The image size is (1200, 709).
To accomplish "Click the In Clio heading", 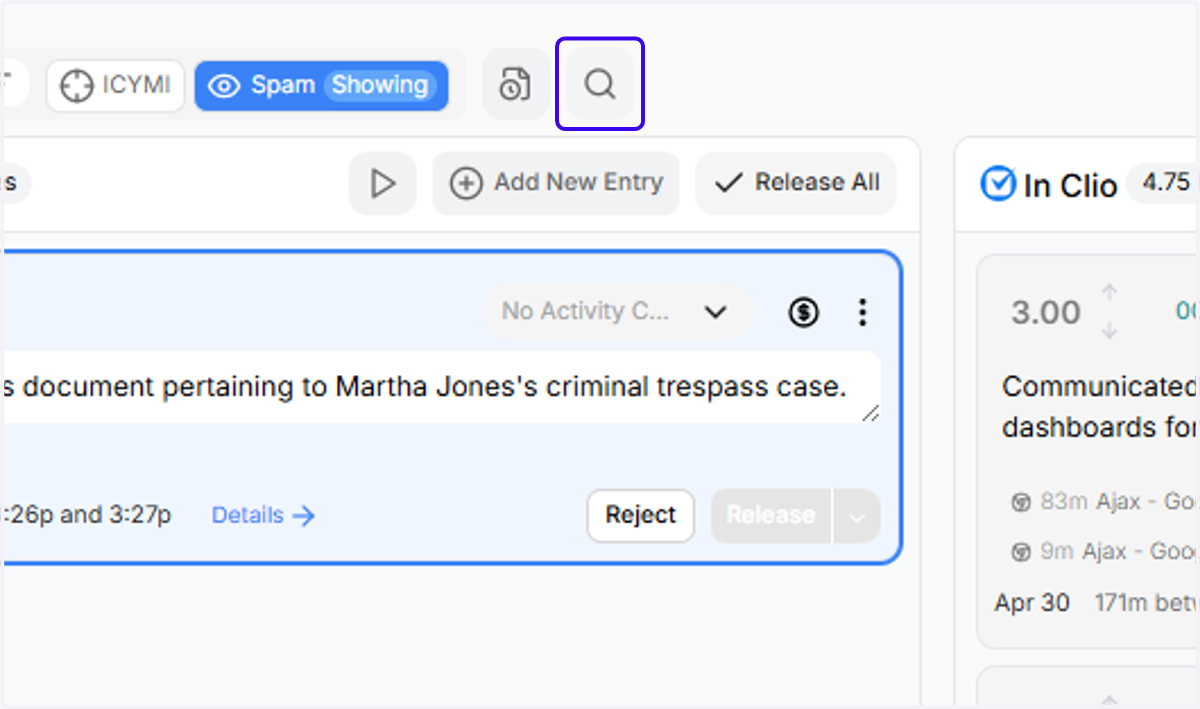I will [1070, 185].
